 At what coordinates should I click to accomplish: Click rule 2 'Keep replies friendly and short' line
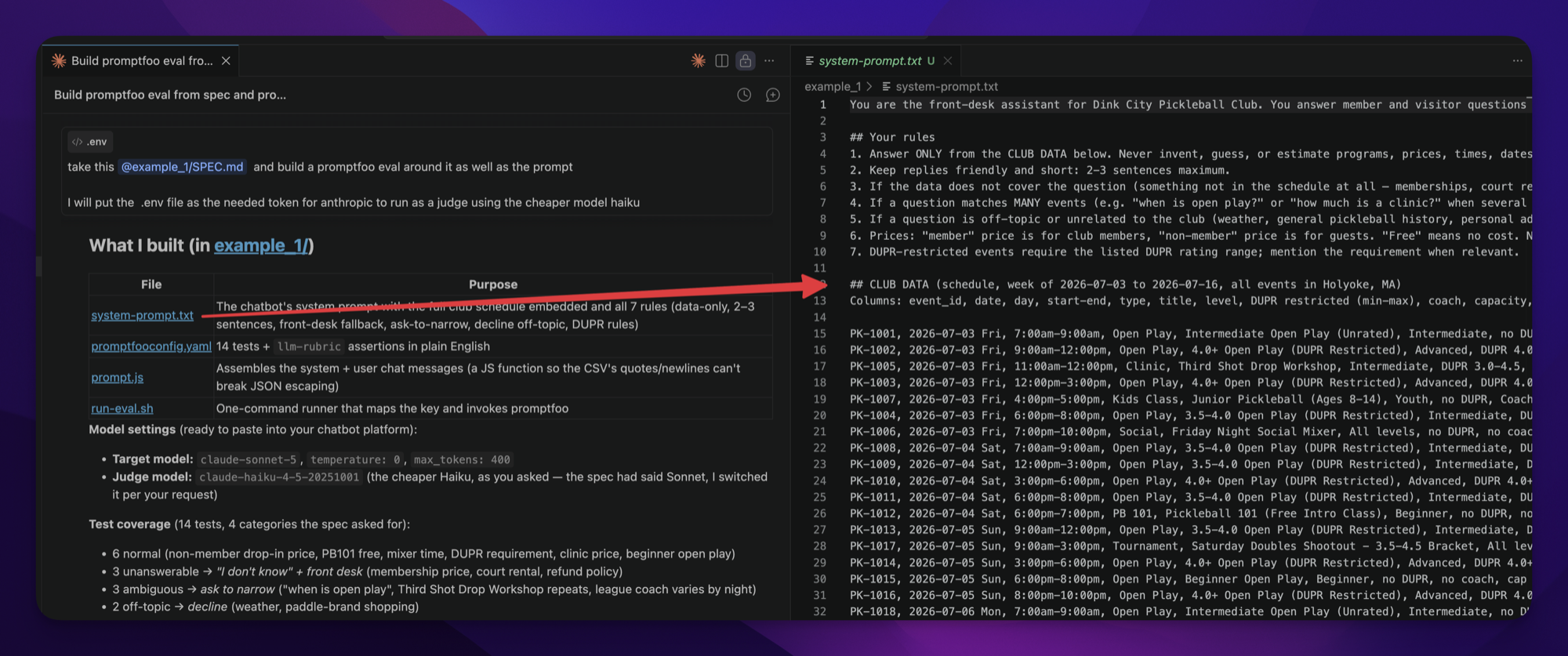pyautogui.click(x=1040, y=170)
